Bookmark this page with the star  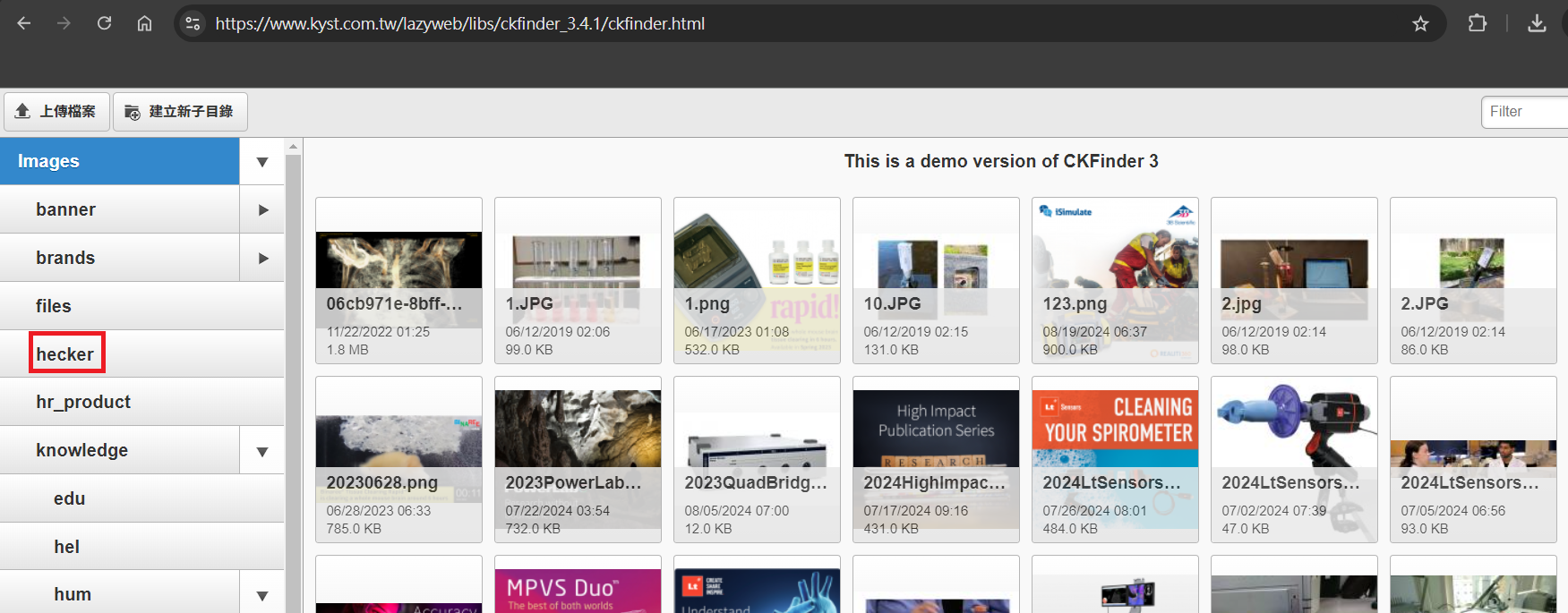click(x=1420, y=23)
